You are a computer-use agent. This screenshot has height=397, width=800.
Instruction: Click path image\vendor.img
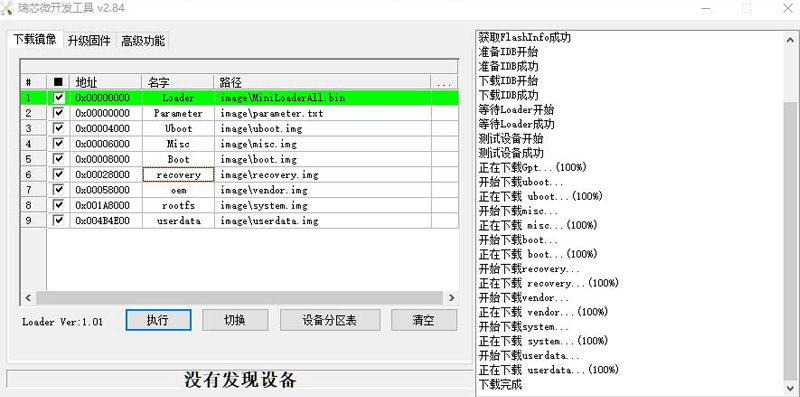pyautogui.click(x=264, y=190)
